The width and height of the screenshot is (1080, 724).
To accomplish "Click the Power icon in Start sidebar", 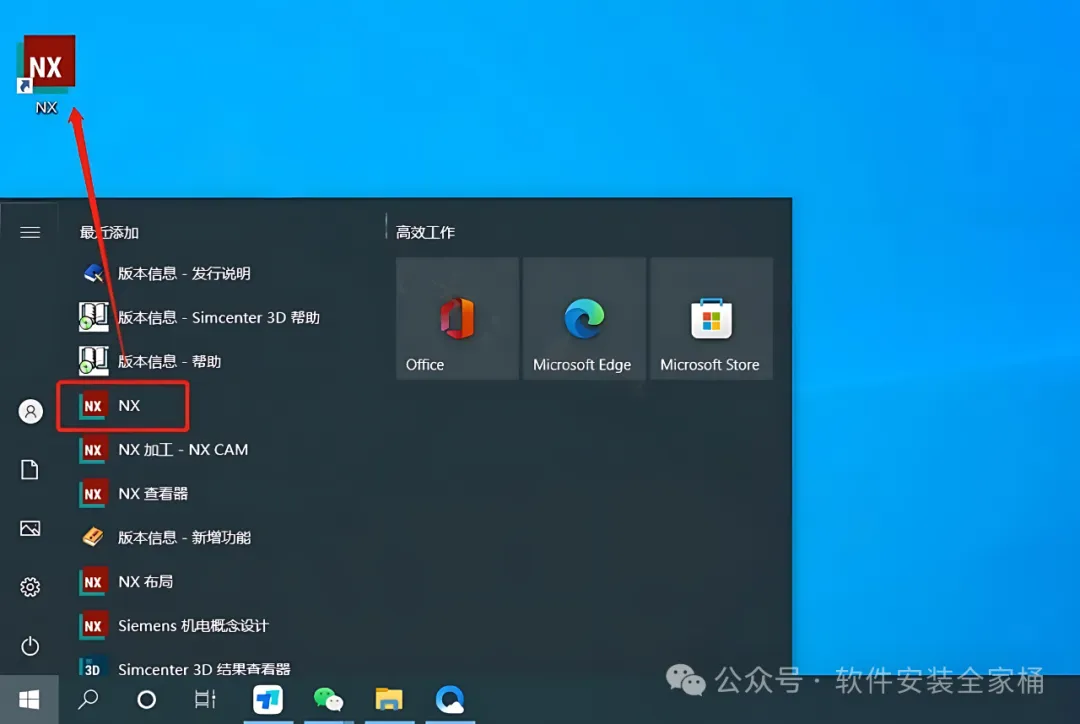I will click(30, 646).
